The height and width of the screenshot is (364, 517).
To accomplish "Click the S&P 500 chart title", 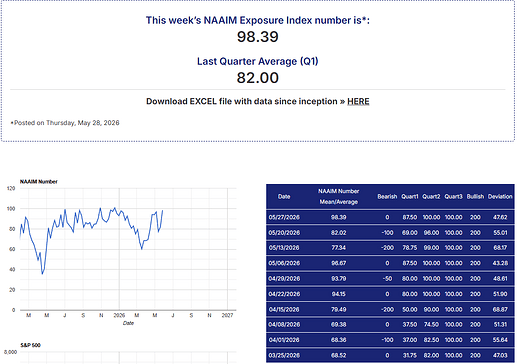I will (x=30, y=345).
